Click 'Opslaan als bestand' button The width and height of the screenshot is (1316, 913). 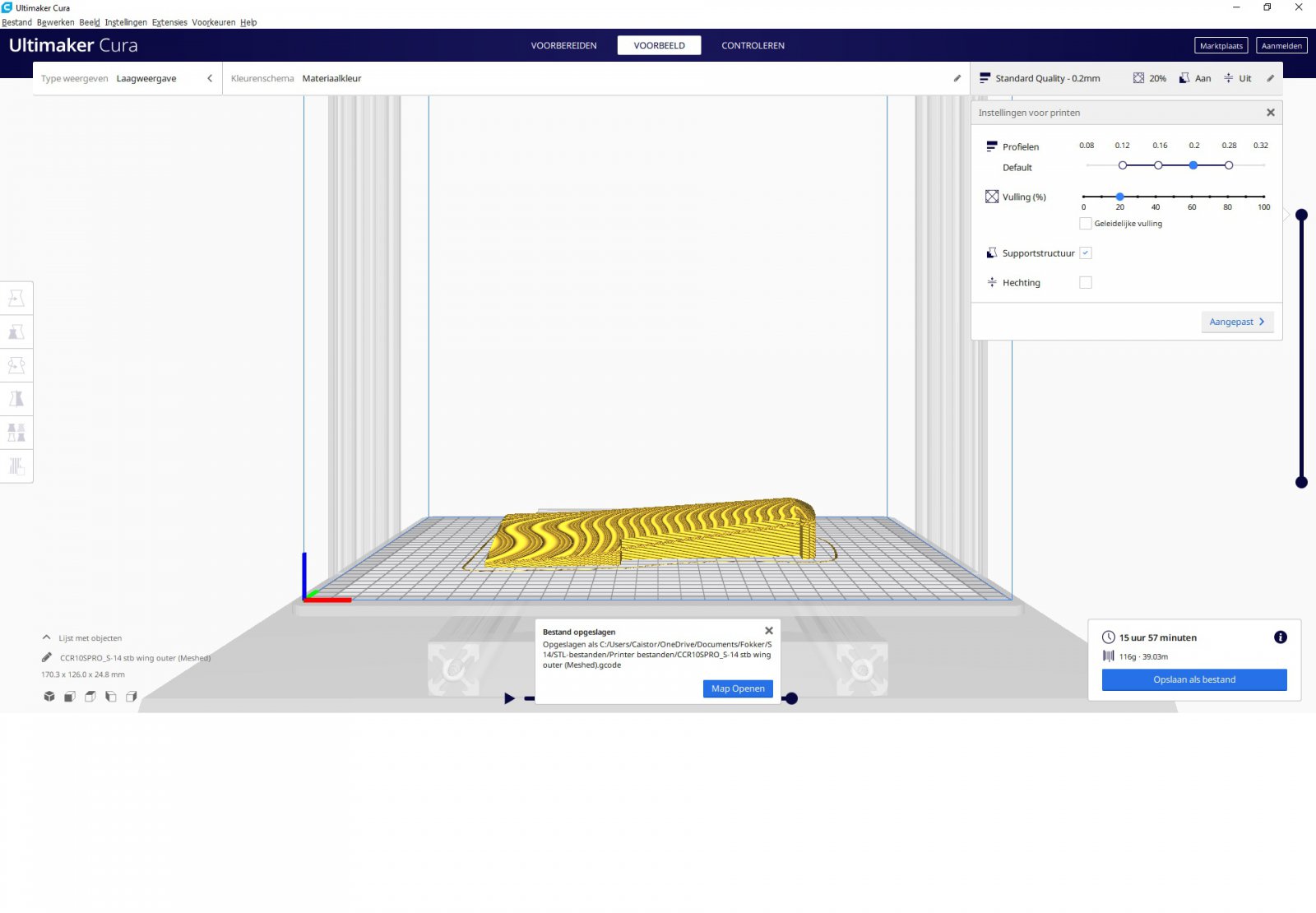click(1194, 679)
